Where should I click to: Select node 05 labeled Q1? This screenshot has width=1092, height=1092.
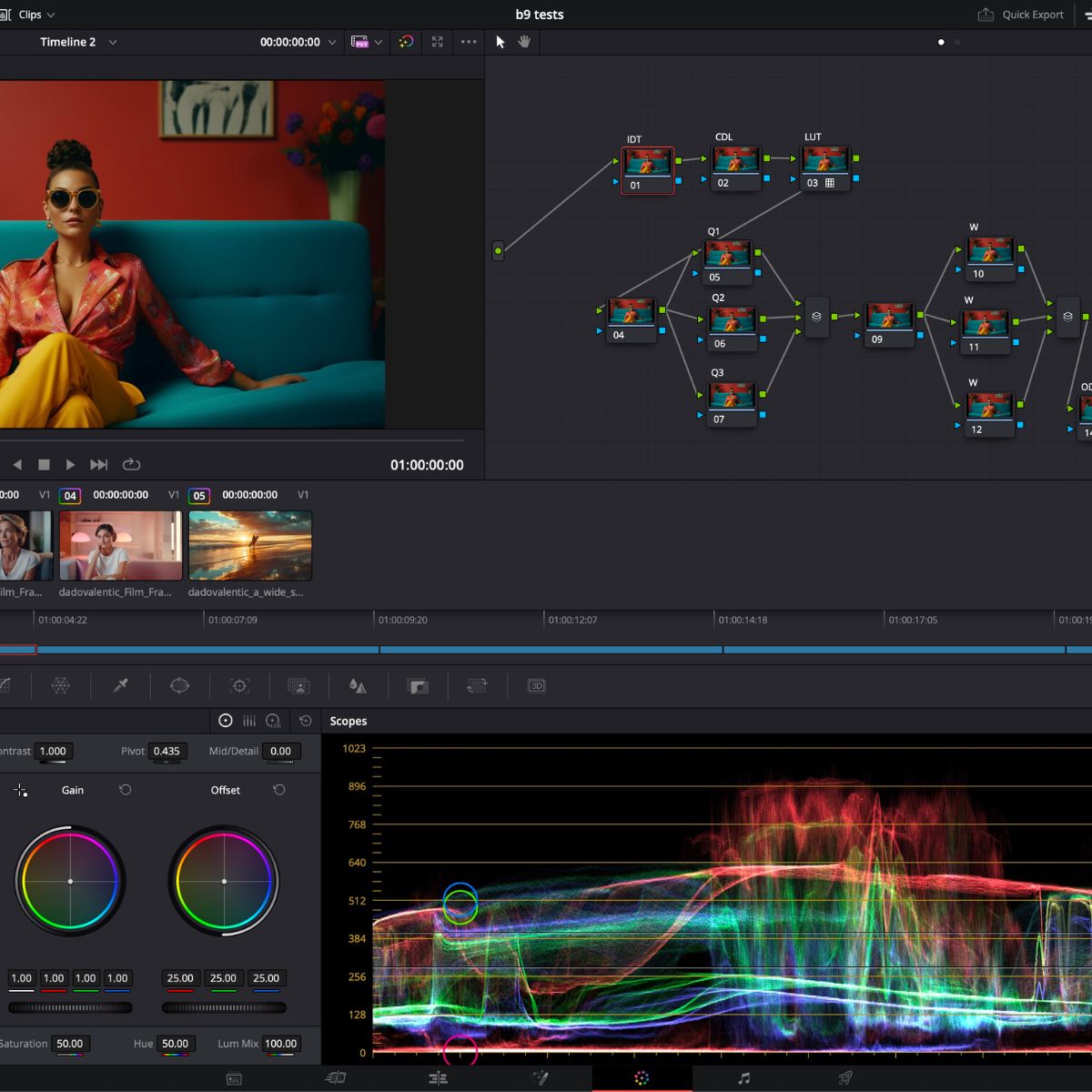[x=728, y=262]
